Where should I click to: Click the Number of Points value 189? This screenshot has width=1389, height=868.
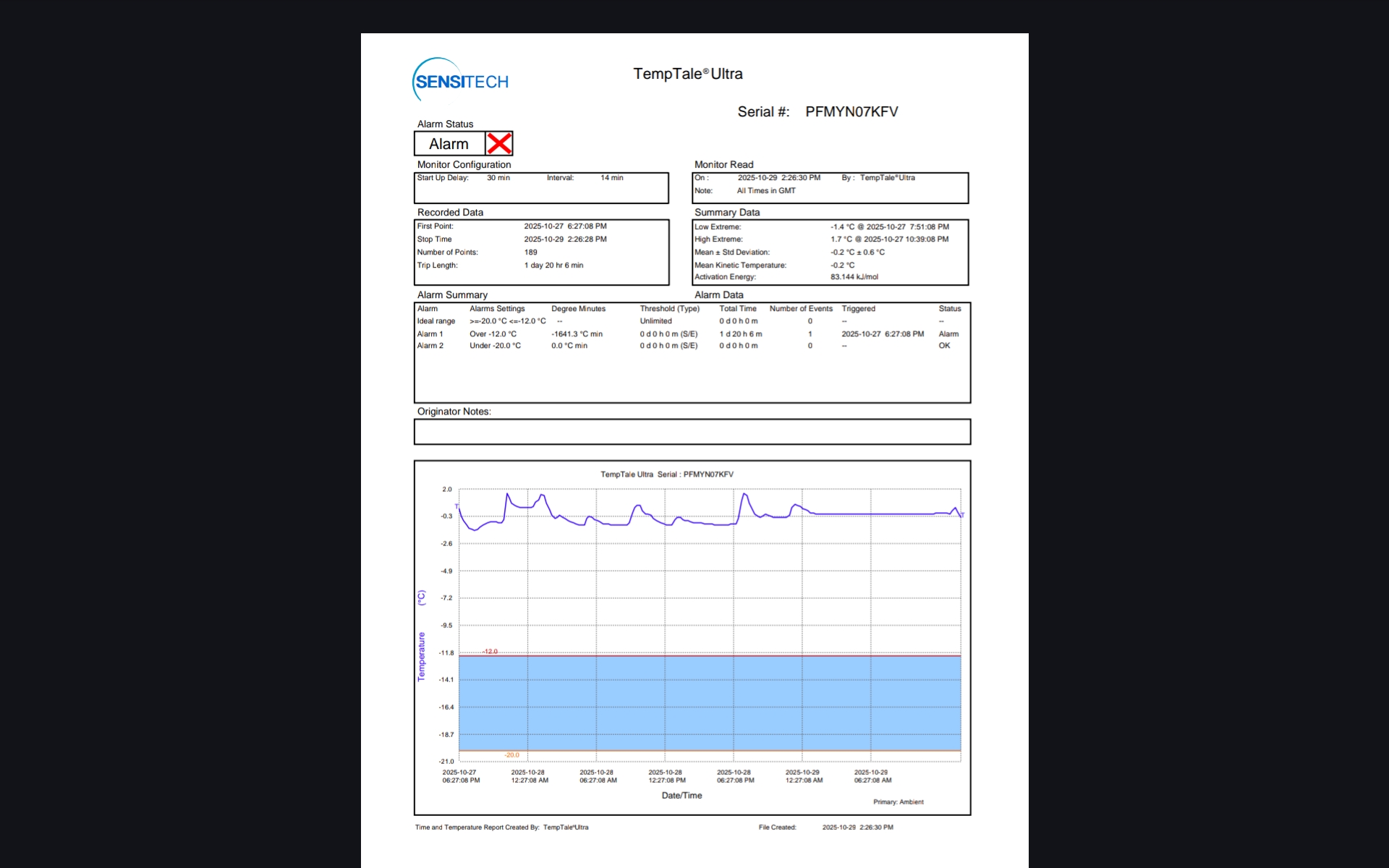point(530,252)
